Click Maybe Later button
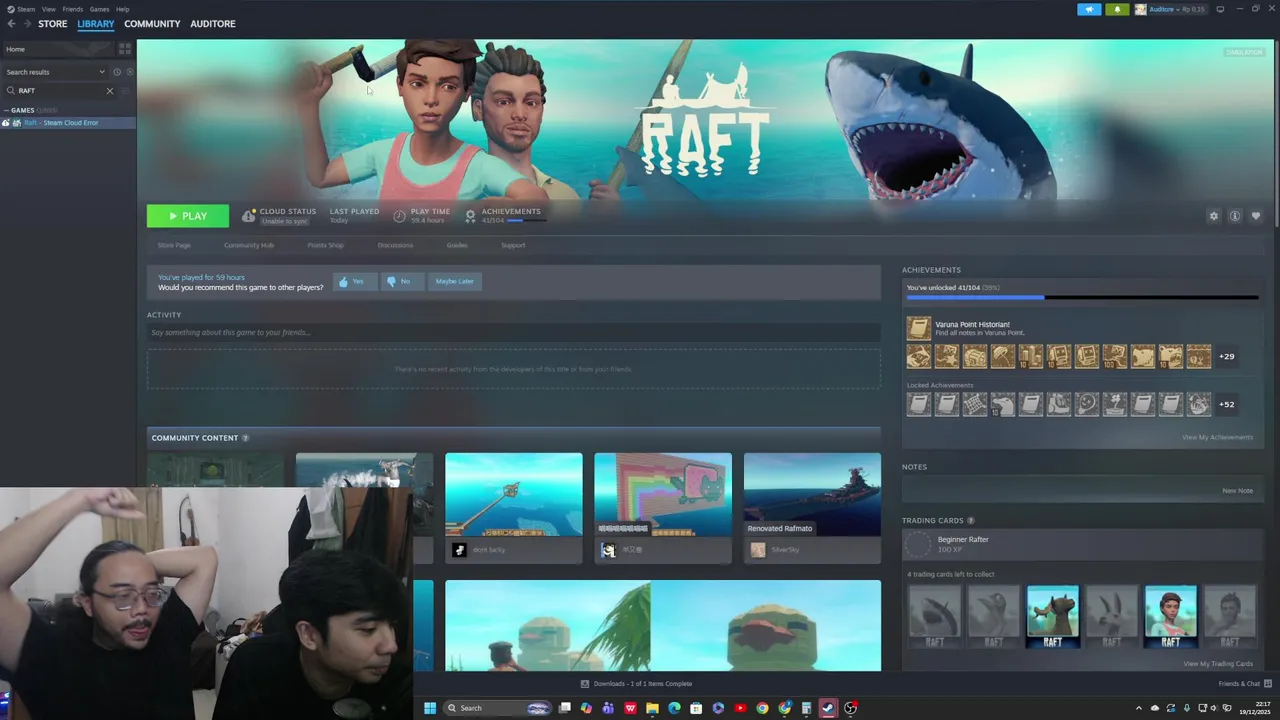The image size is (1280, 720). tap(454, 282)
